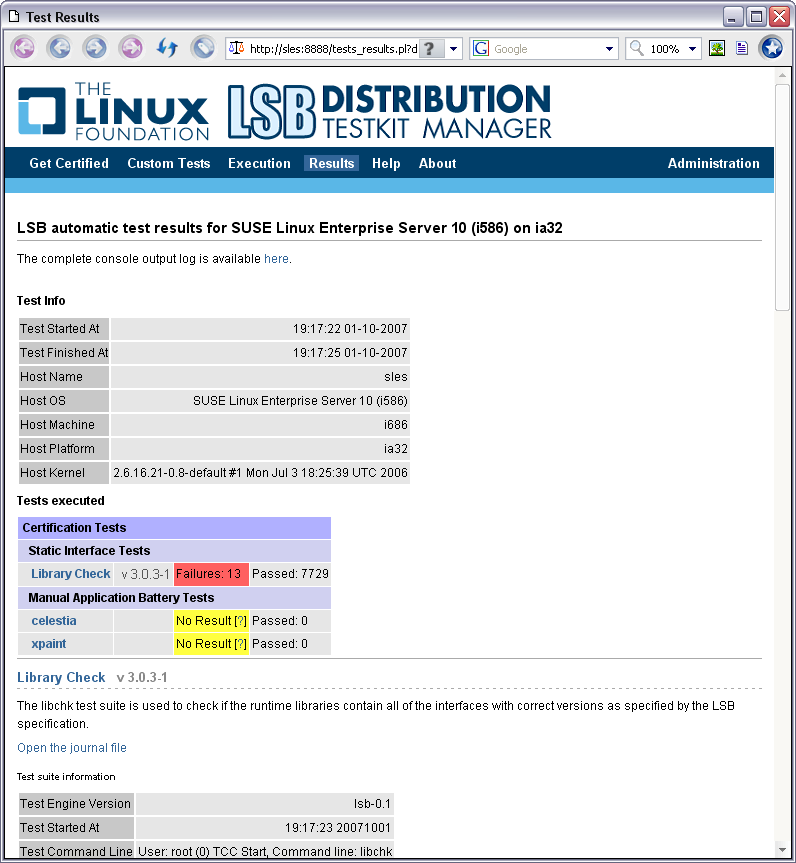Click the page vertical scrollbar thumb
The width and height of the screenshot is (796, 863).
tap(782, 198)
